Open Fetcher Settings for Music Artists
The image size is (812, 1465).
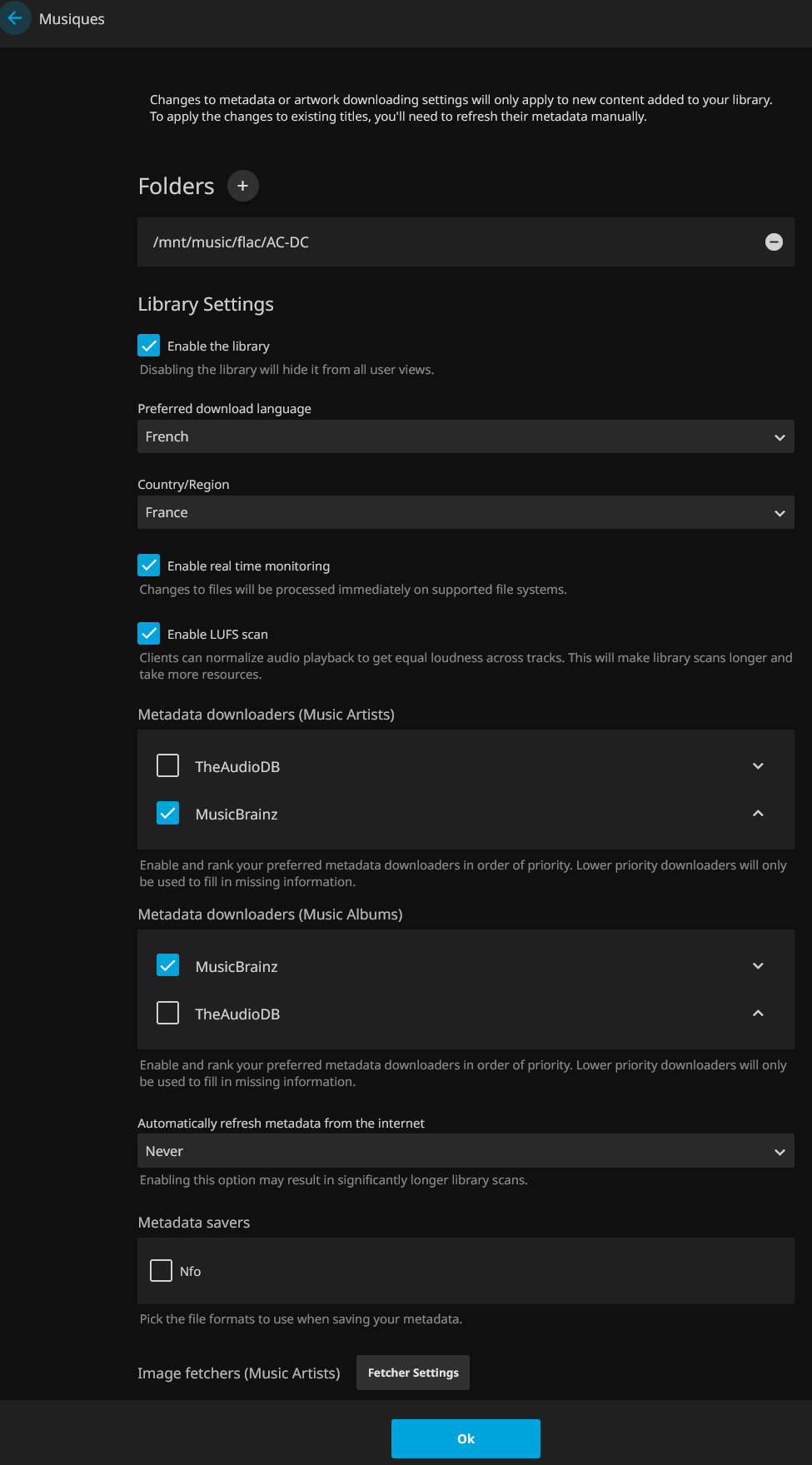(413, 1373)
